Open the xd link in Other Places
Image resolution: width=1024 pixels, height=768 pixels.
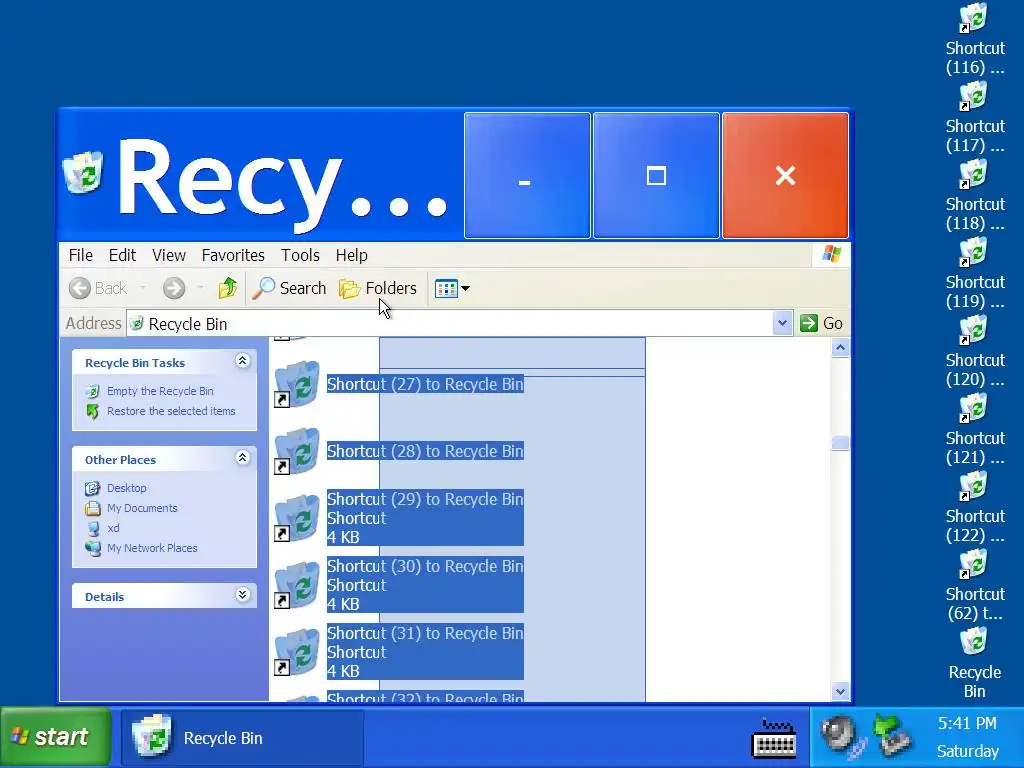113,528
